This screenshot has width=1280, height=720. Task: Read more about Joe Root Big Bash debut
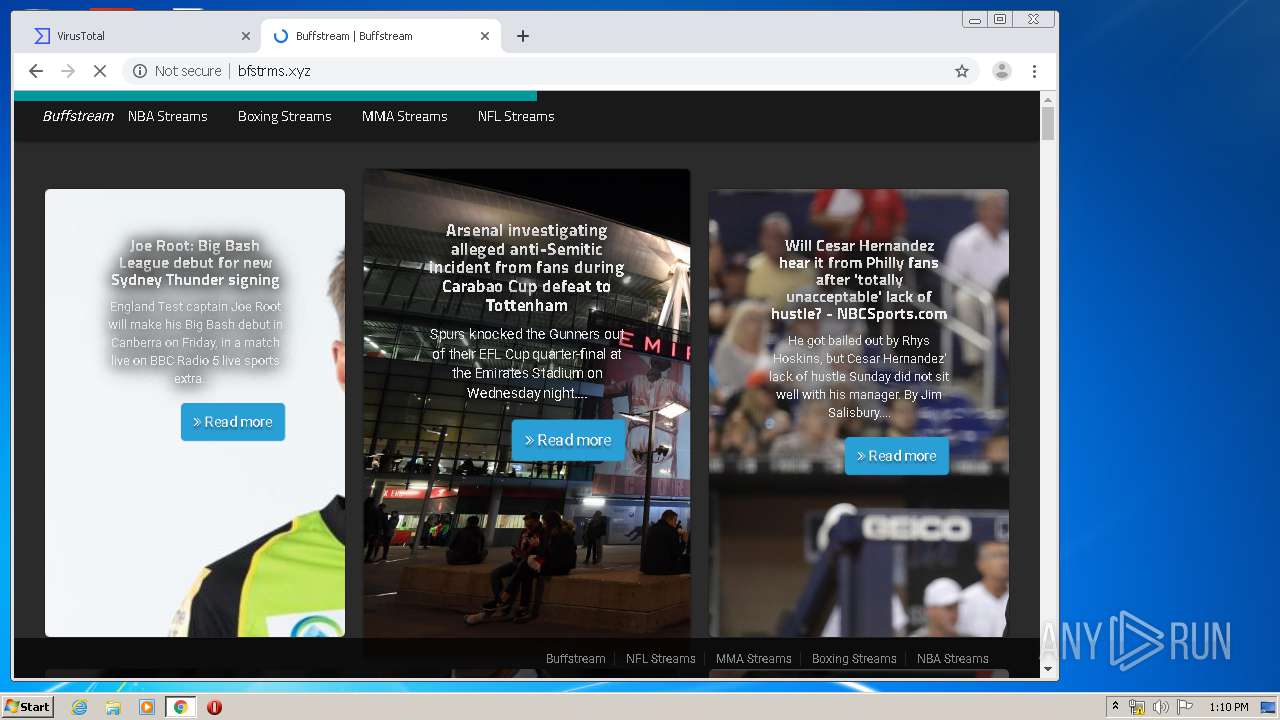coord(233,422)
